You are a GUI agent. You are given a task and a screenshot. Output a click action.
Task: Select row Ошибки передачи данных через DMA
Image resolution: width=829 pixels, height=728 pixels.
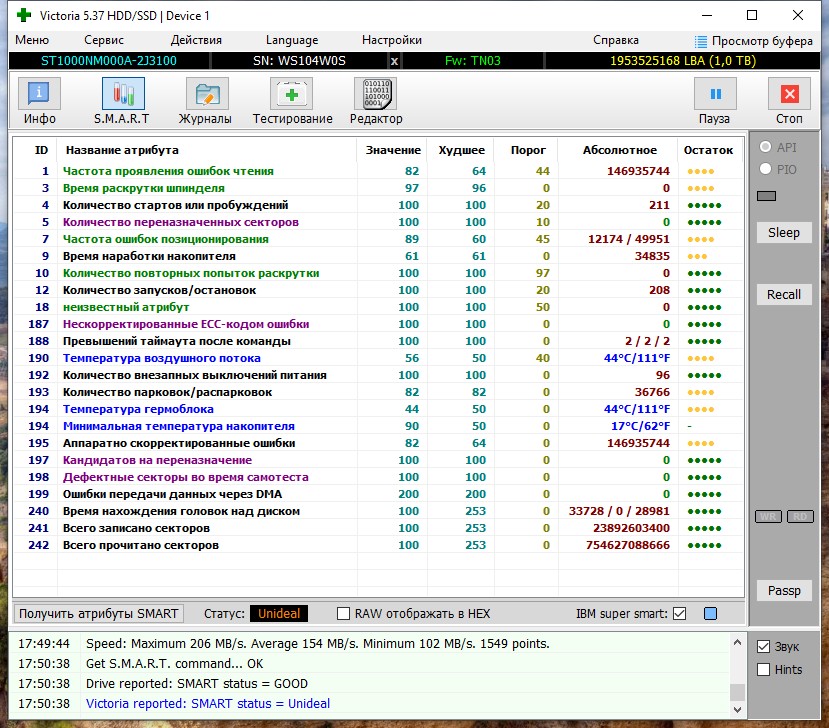click(x=378, y=494)
